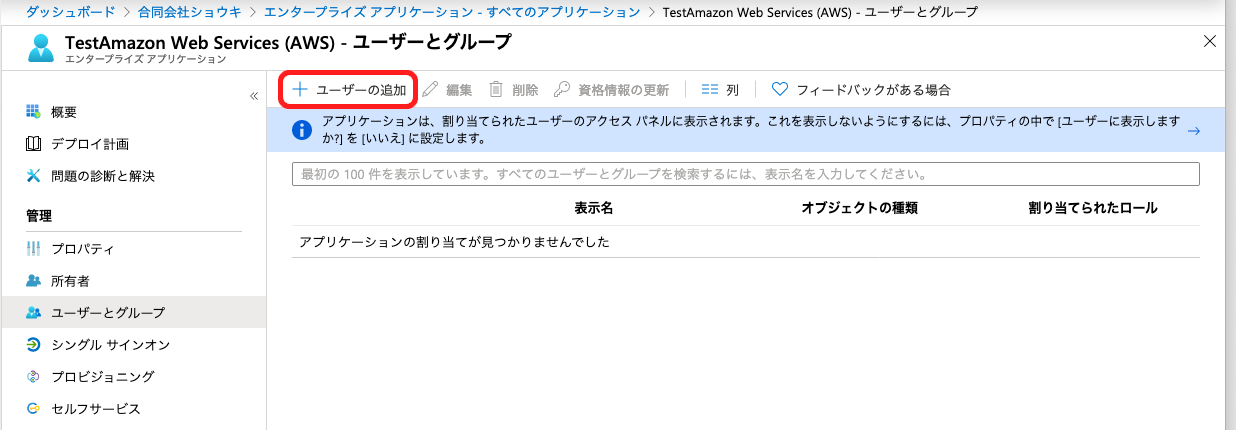Click the 編集 pencil icon

click(x=430, y=89)
